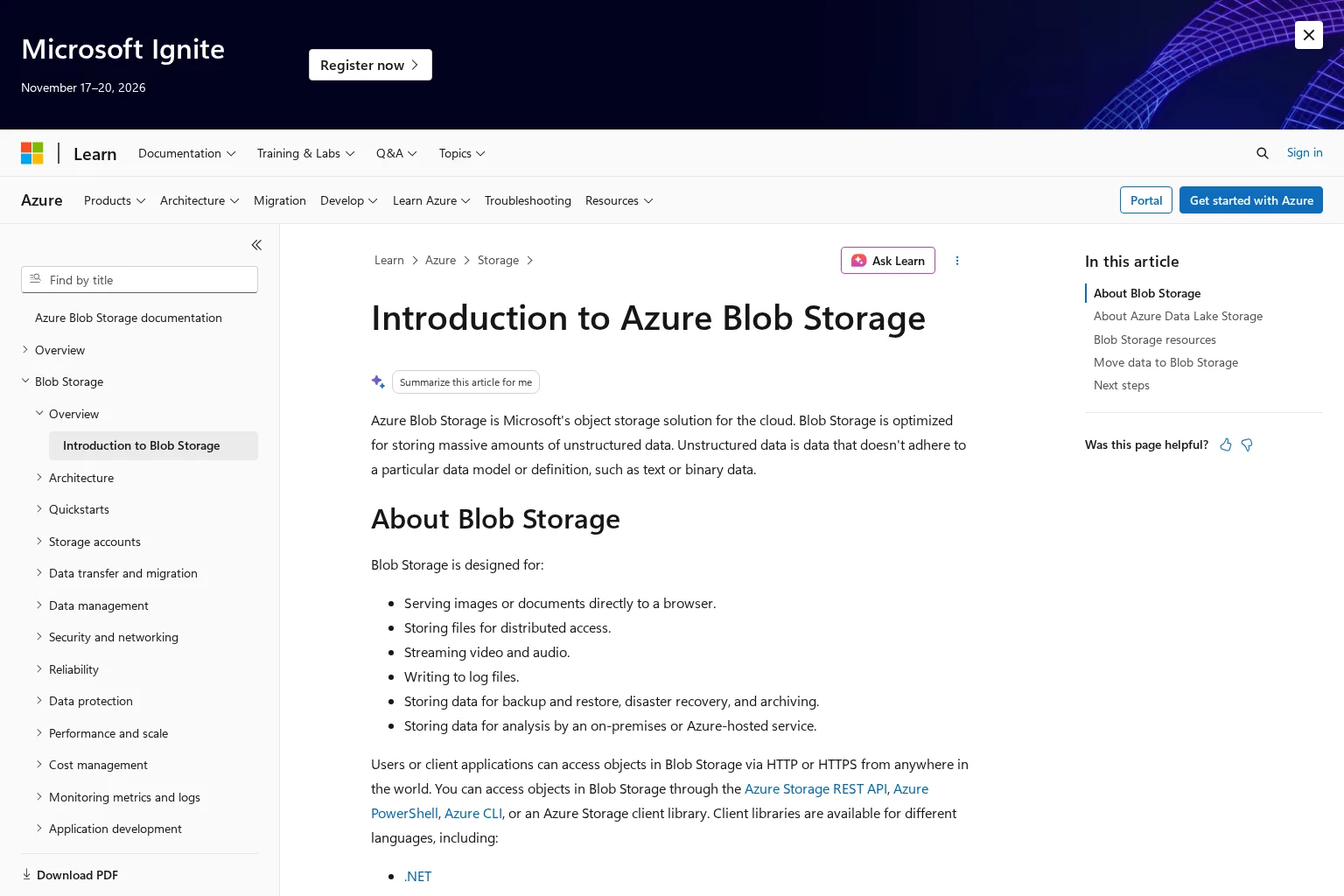Open the Azure CLI link
Viewport: 1344px width, 896px height.
473,814
